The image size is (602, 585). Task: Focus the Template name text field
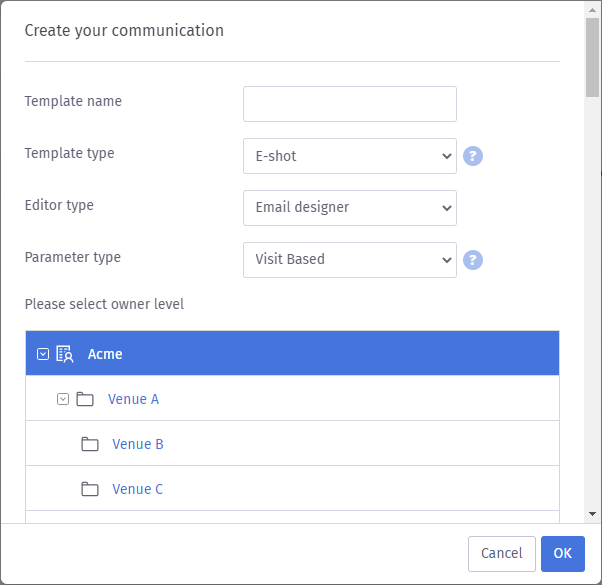coord(349,104)
